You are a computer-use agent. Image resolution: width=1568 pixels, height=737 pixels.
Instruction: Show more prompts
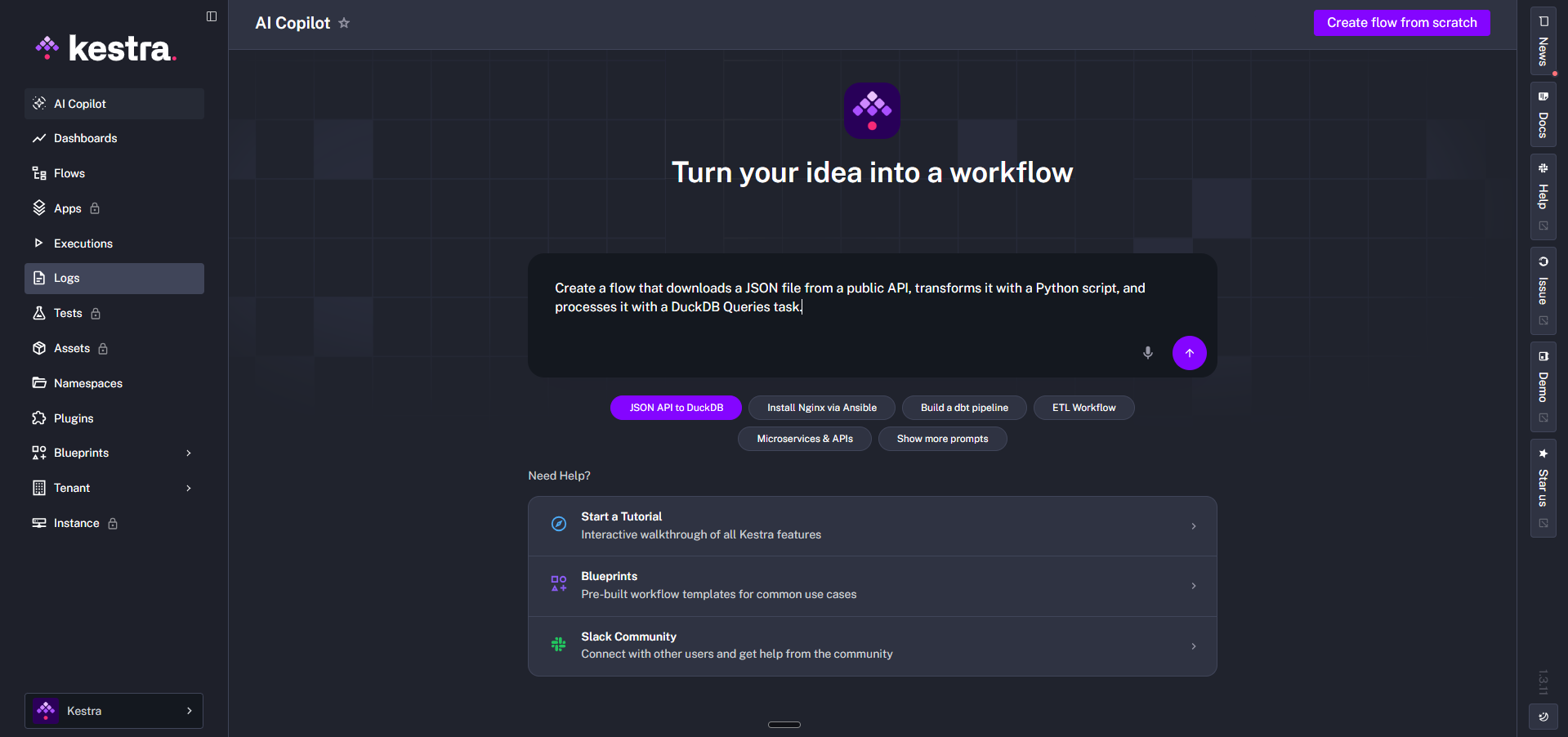pos(942,439)
